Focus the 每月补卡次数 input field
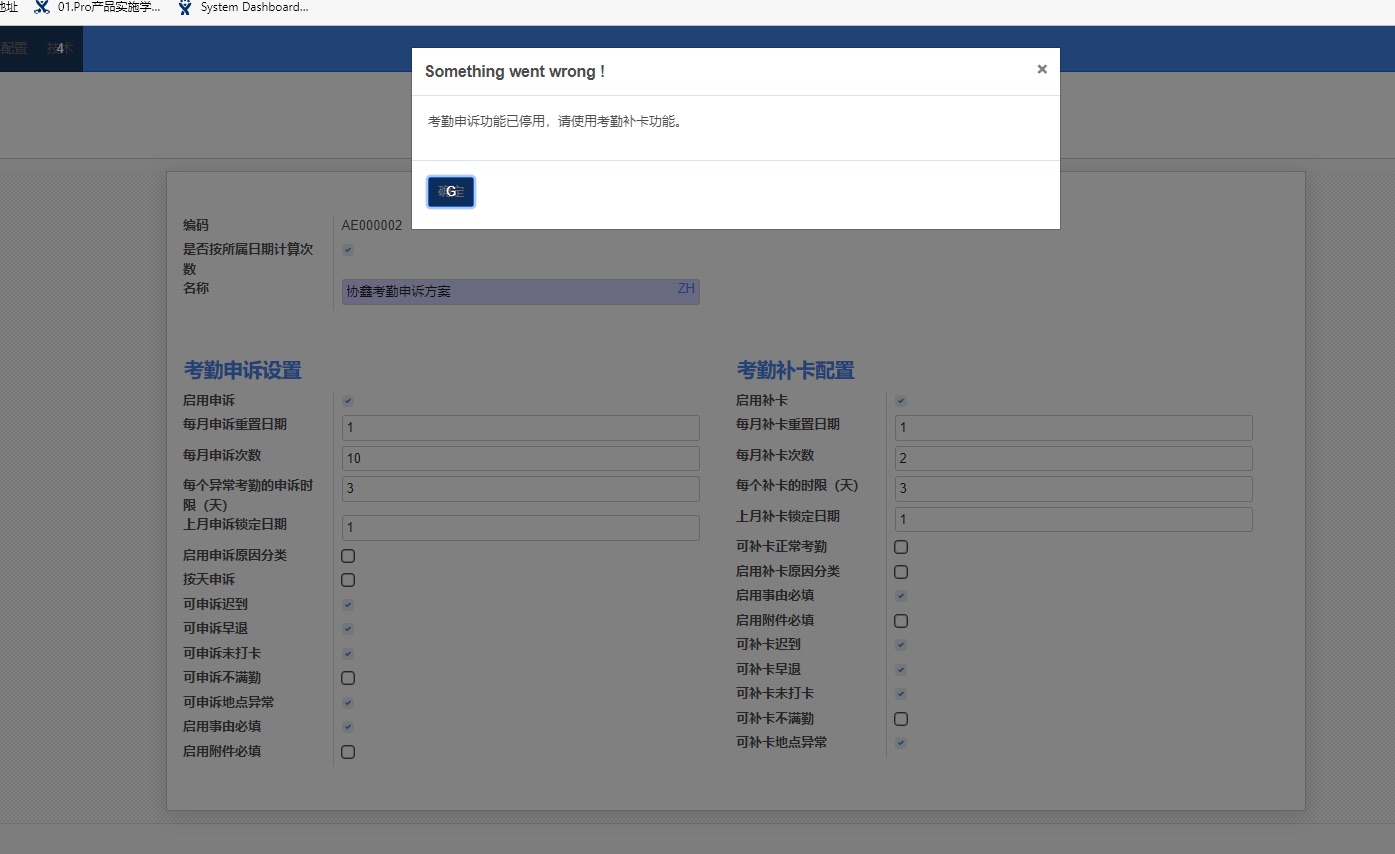The height and width of the screenshot is (854, 1395). click(x=1073, y=458)
